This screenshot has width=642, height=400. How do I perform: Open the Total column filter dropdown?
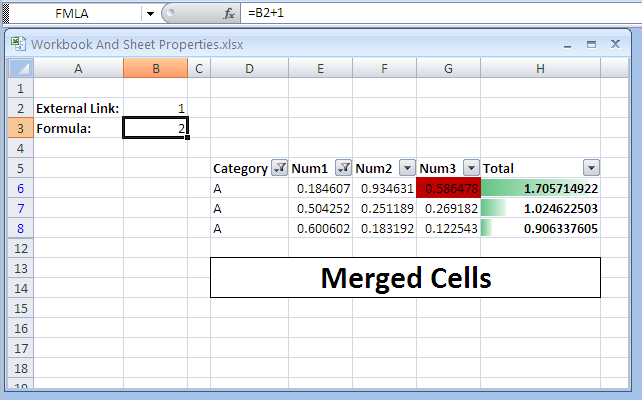(591, 169)
